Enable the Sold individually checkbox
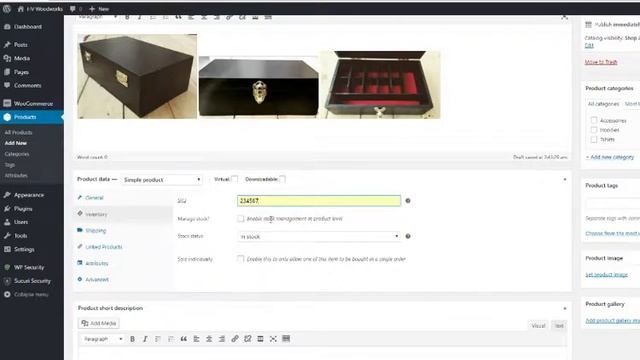Image resolution: width=640 pixels, height=360 pixels. tap(240, 259)
